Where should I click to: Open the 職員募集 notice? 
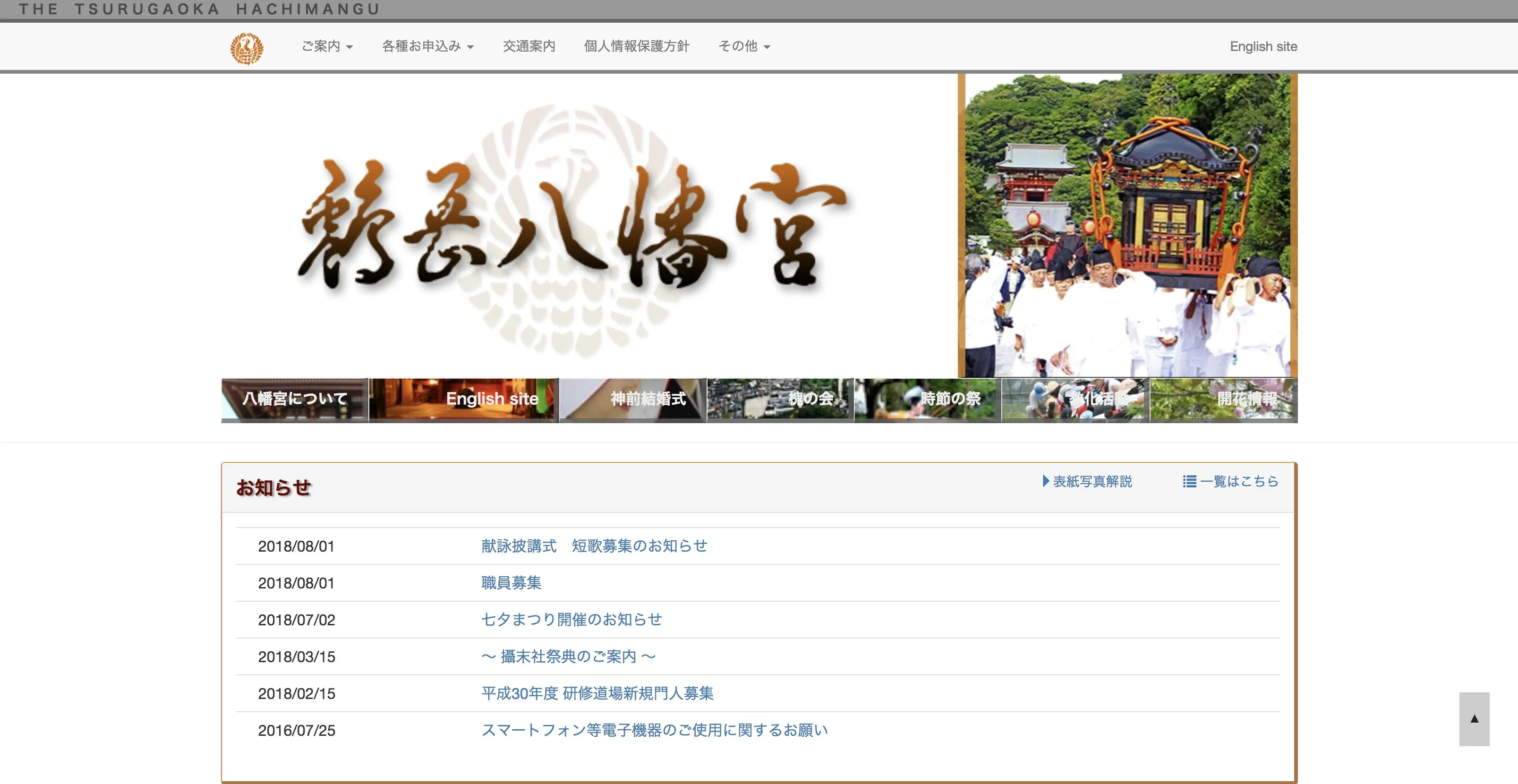pyautogui.click(x=511, y=583)
